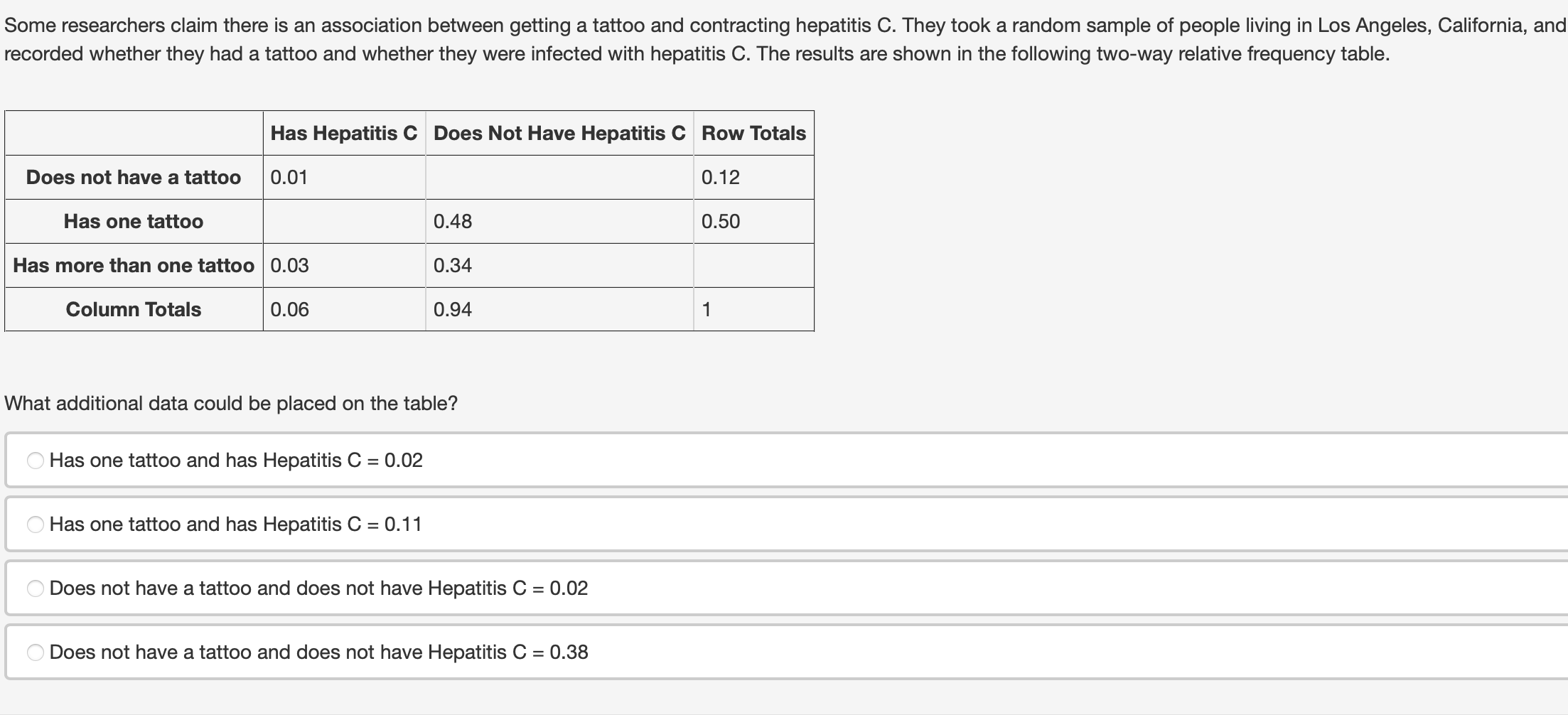Click the 'Column Totals' row label
Image resolution: width=1568 pixels, height=715 pixels.
tap(134, 310)
